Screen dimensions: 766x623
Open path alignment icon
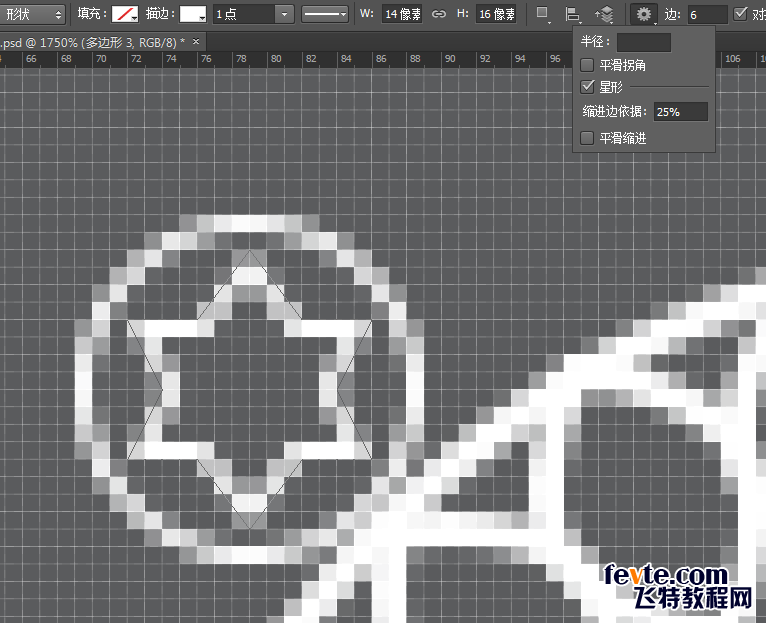[573, 15]
